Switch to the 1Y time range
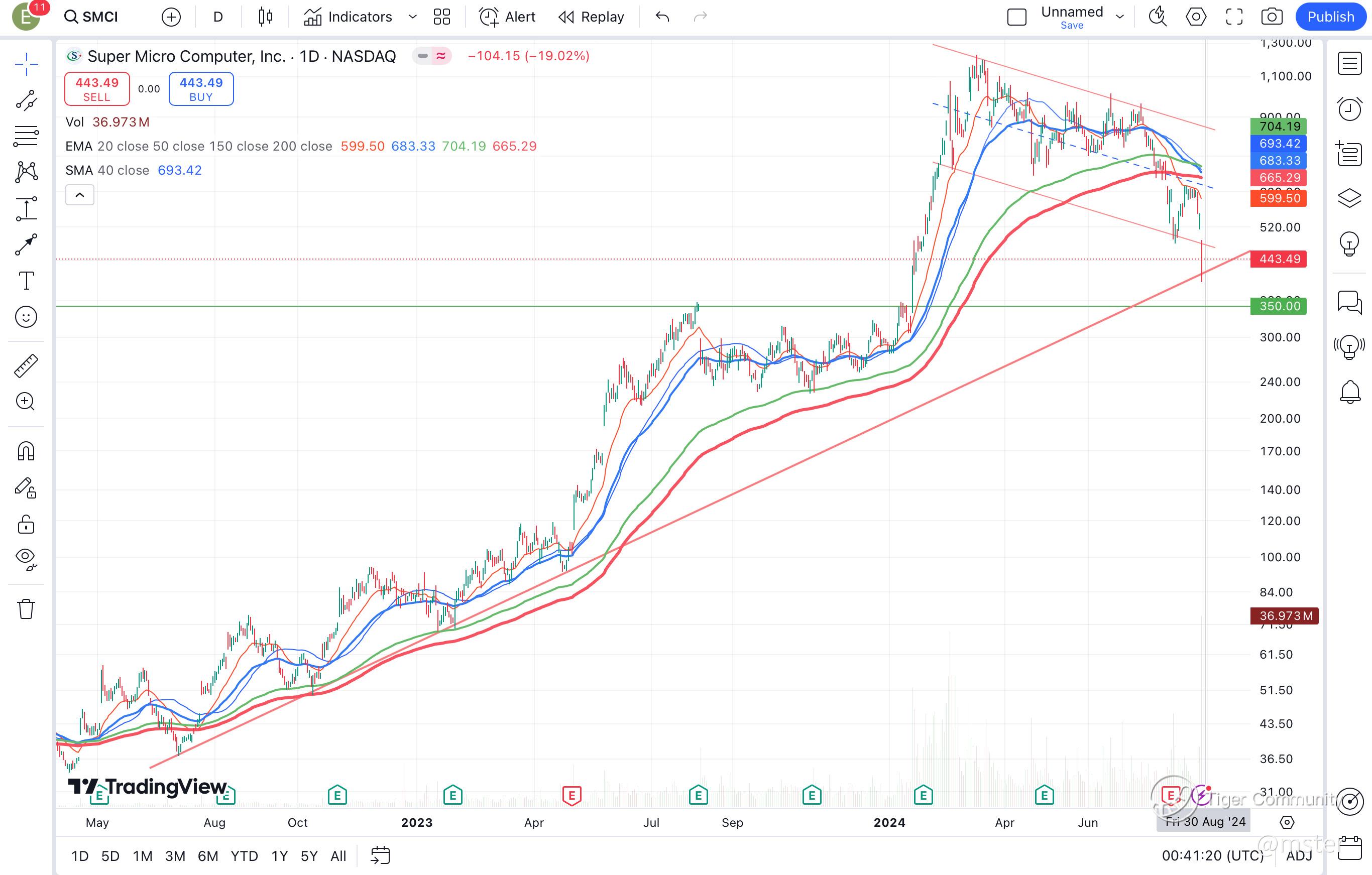This screenshot has width=1372, height=875. pos(279,855)
